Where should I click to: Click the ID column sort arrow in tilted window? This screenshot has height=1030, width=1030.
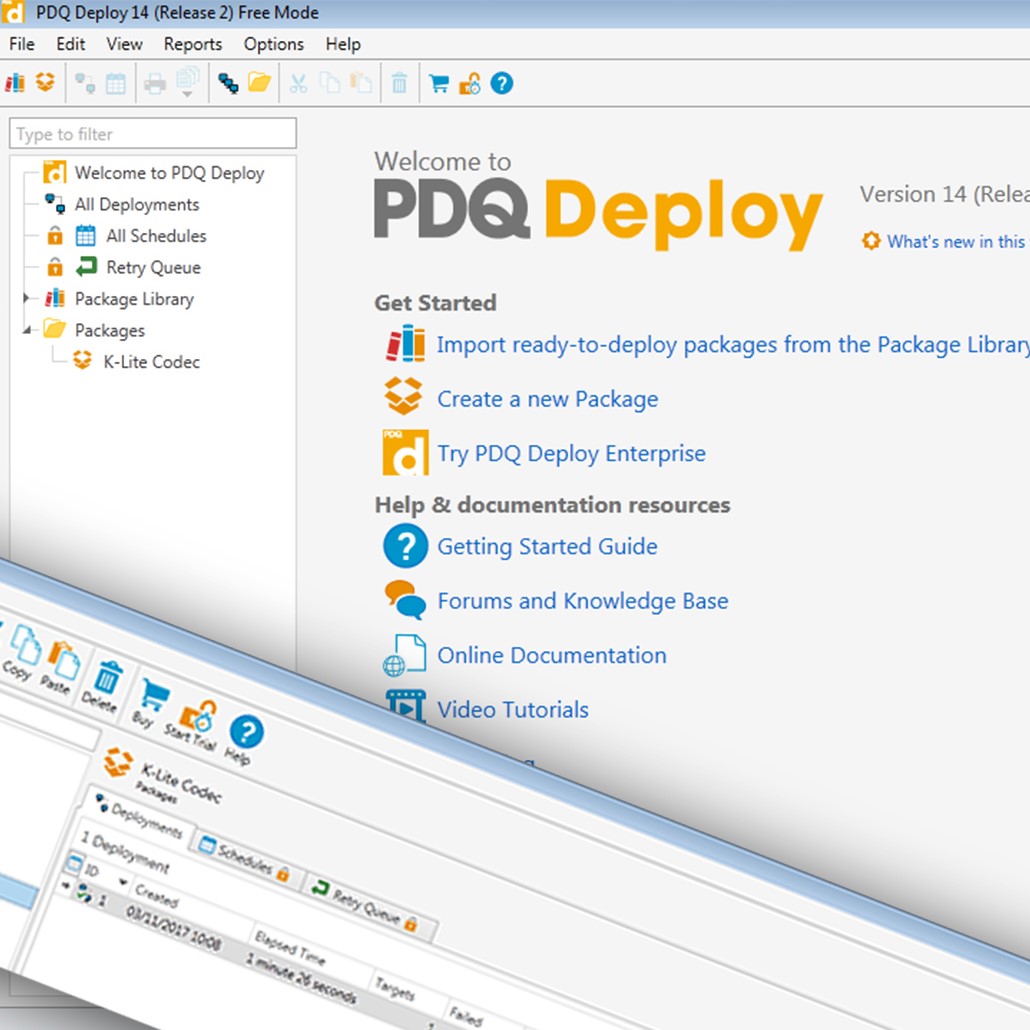[123, 882]
